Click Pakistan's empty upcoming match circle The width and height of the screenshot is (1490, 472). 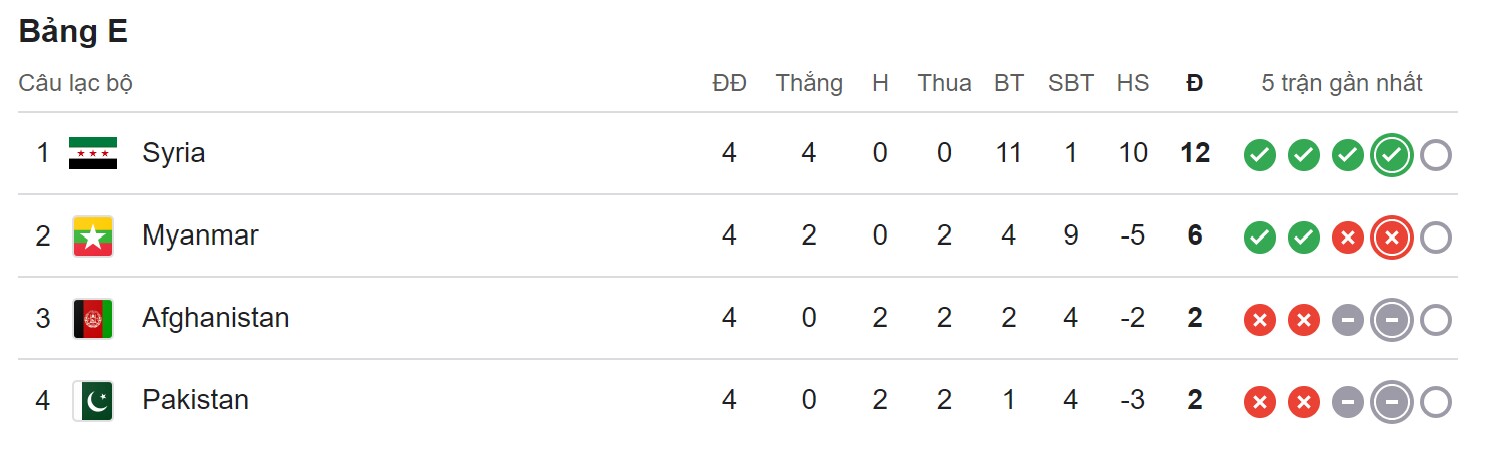1435,402
